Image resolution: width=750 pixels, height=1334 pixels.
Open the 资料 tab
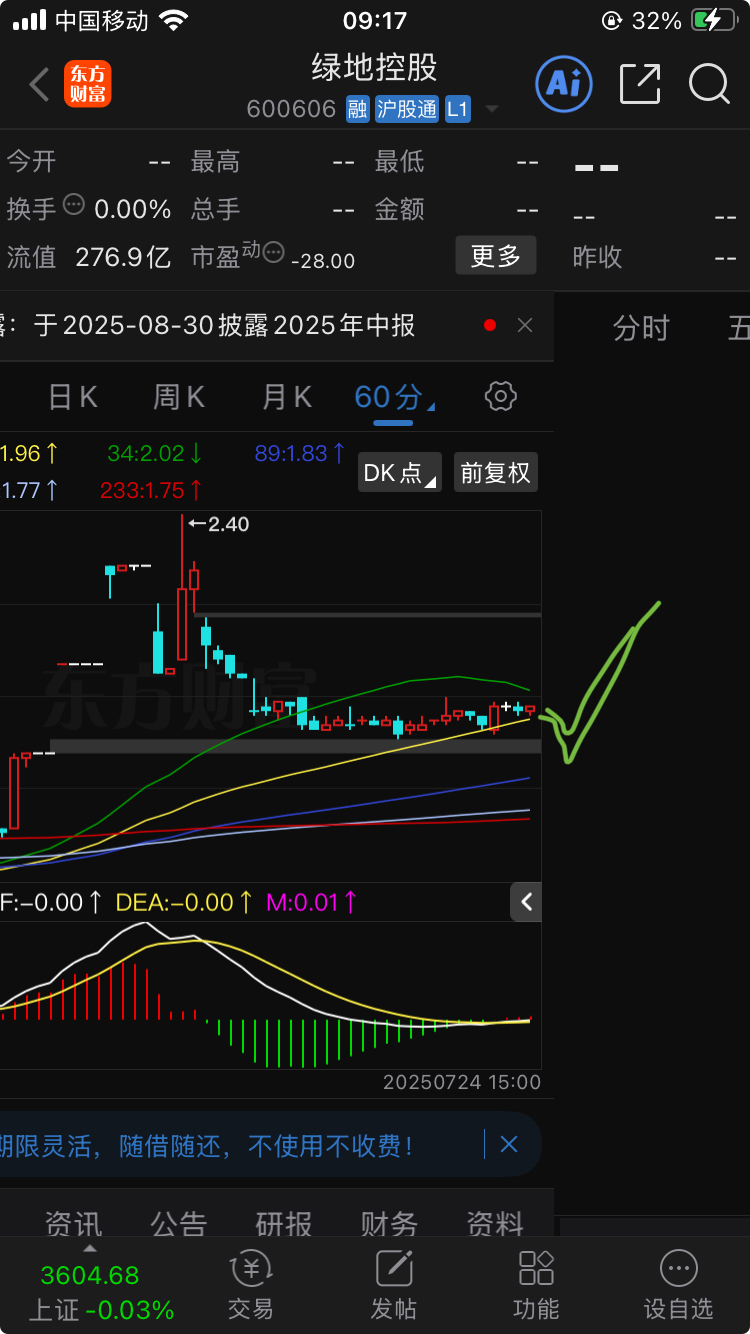[495, 1223]
